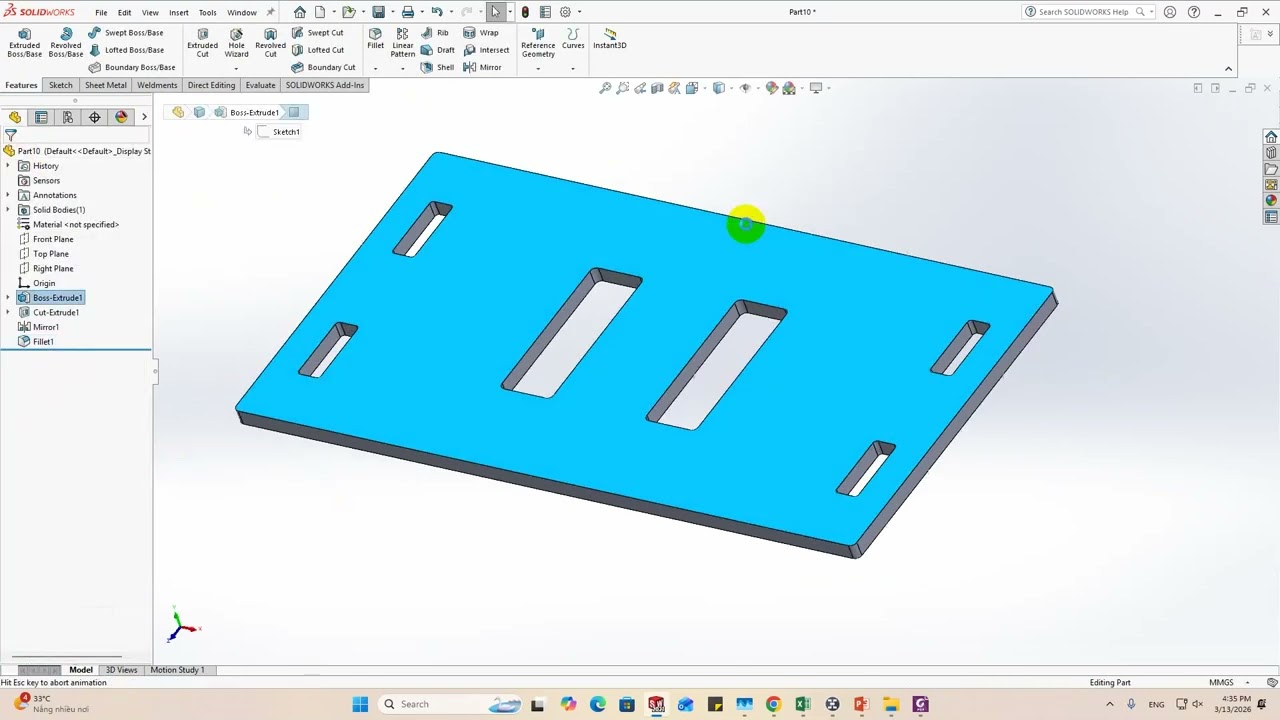Open the Tools menu
The height and width of the screenshot is (720, 1280).
[207, 12]
